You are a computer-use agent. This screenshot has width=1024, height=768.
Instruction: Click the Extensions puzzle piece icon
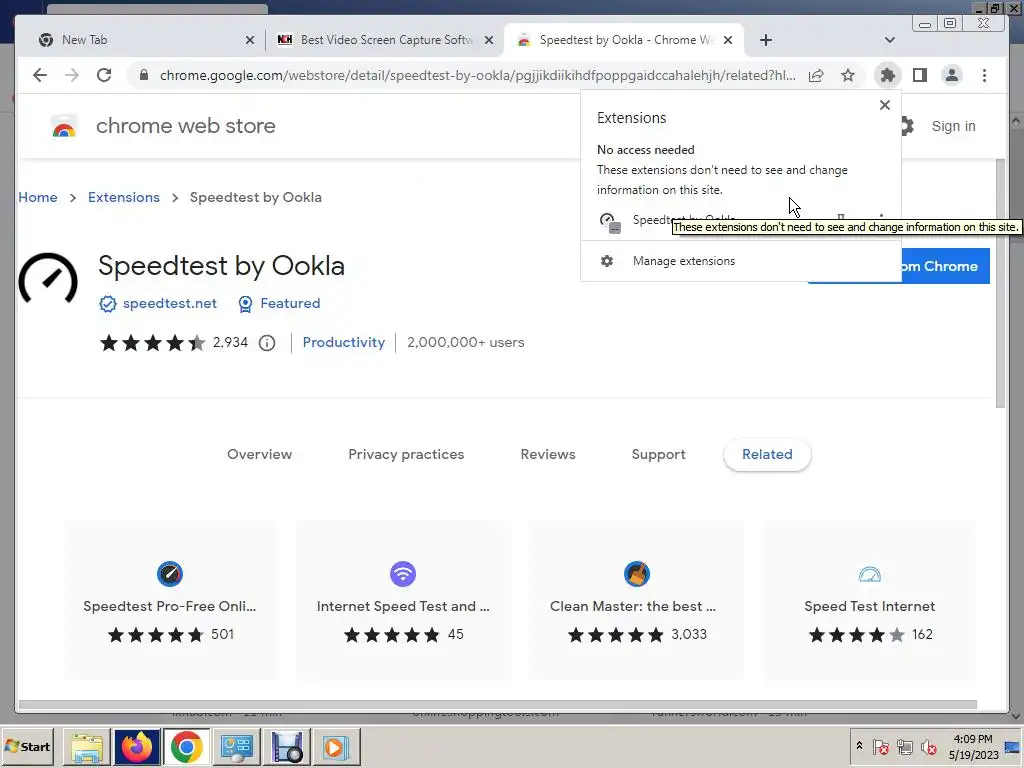(x=888, y=75)
